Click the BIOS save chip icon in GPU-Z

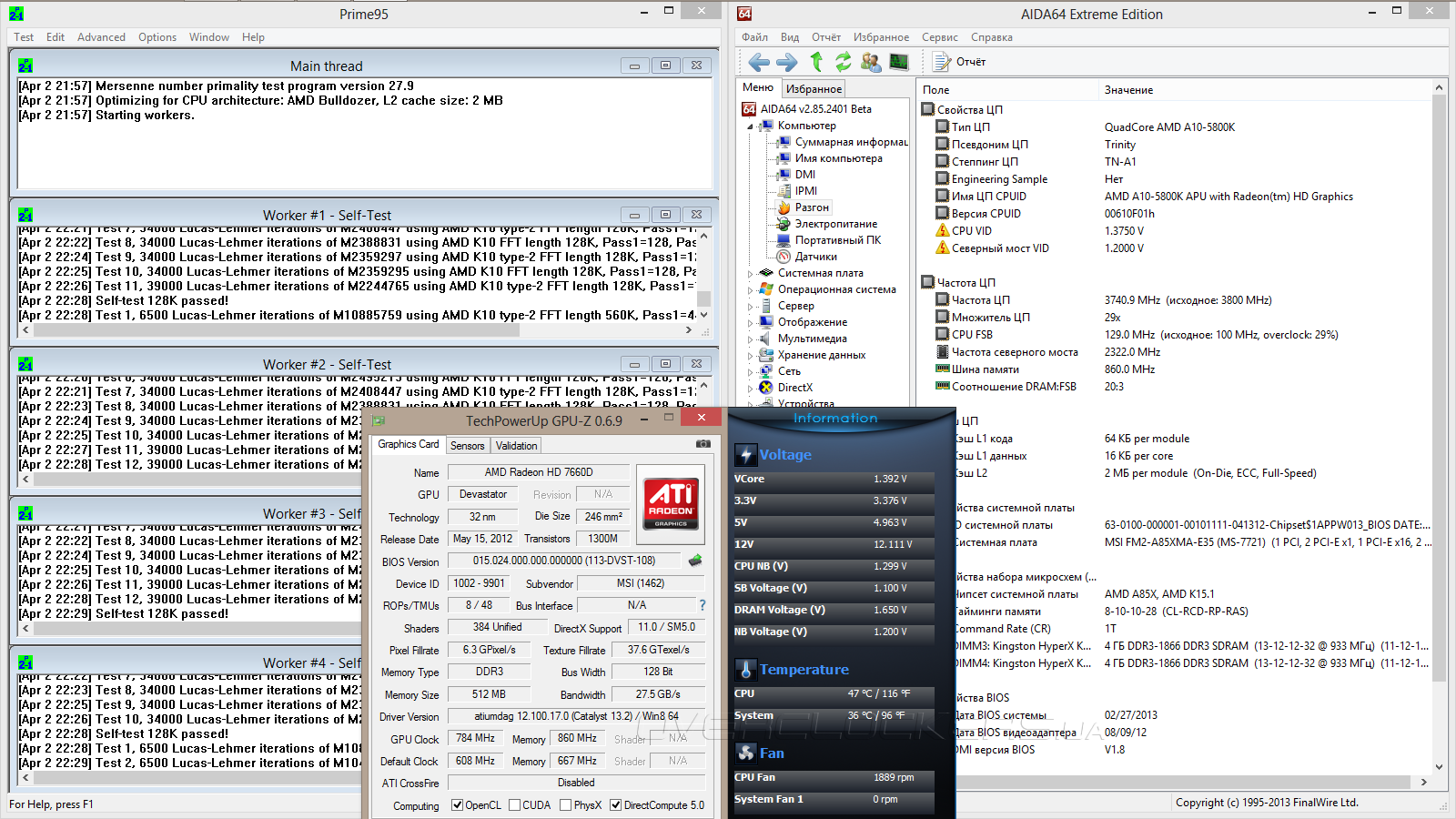tap(696, 561)
